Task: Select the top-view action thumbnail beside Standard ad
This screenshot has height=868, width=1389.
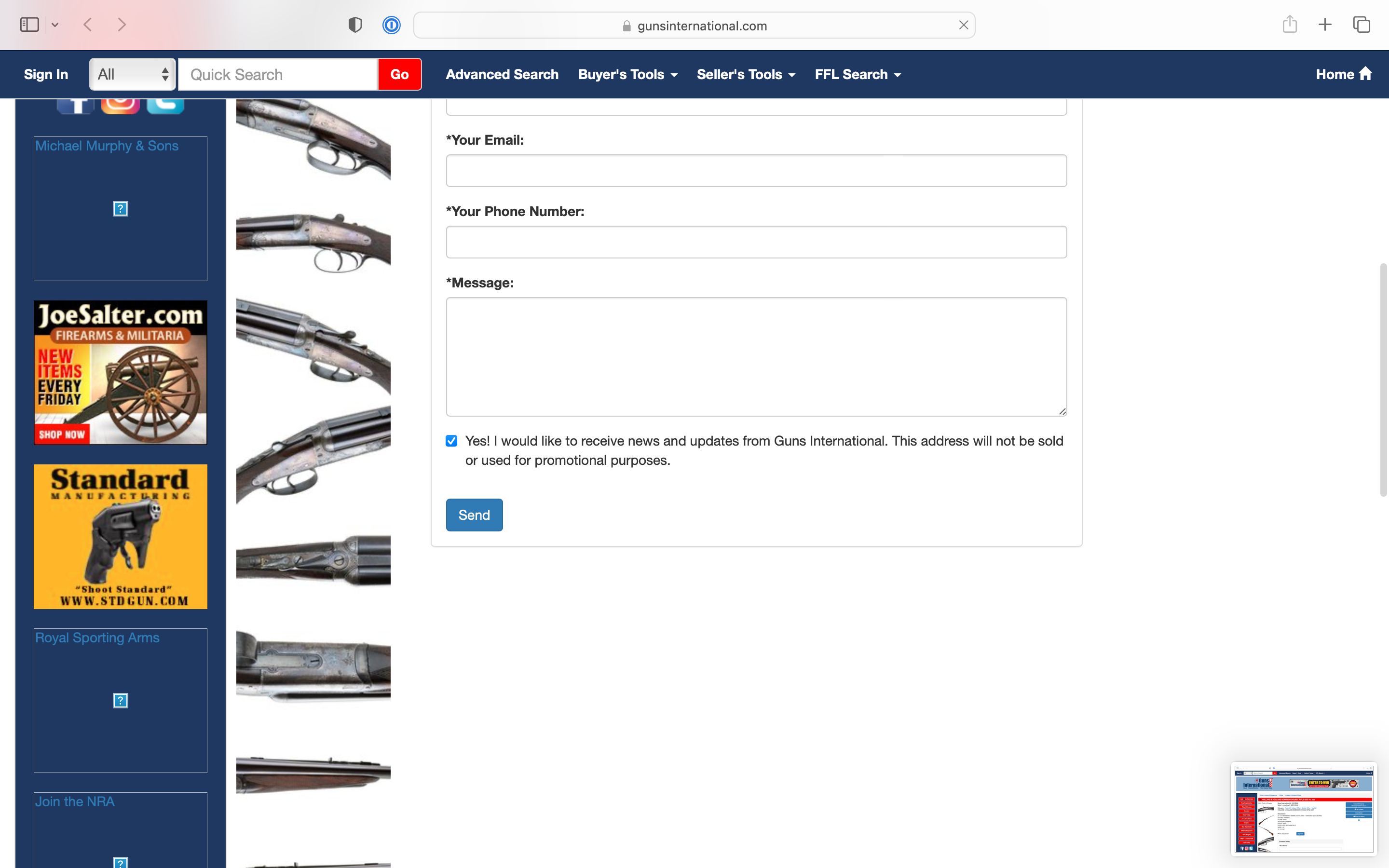Action: (313, 561)
